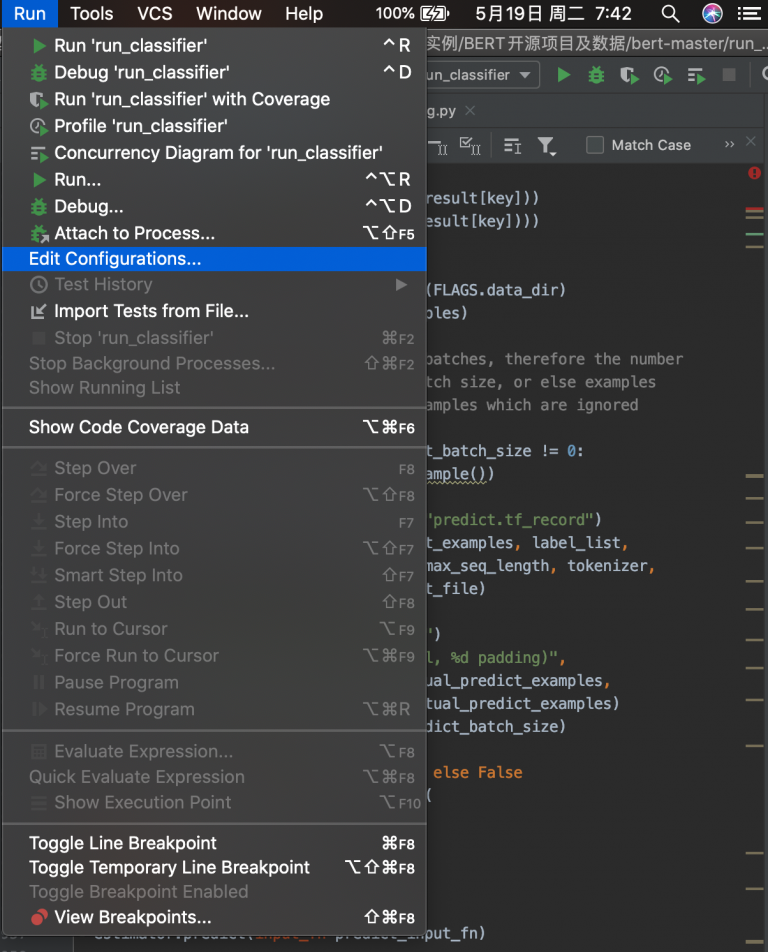
Task: Open the Run menu
Action: [x=30, y=13]
